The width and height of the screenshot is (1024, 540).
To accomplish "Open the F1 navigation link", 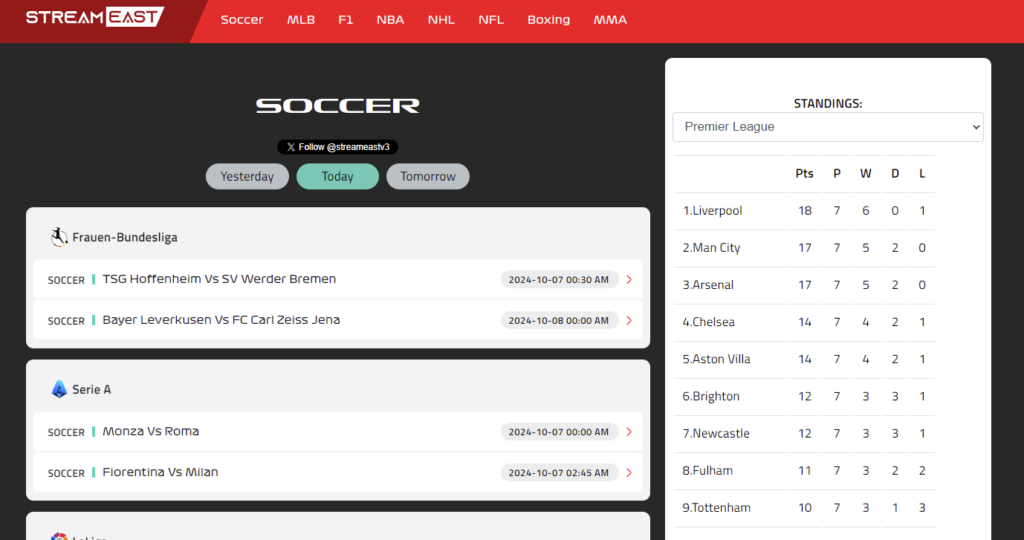I will [x=345, y=20].
